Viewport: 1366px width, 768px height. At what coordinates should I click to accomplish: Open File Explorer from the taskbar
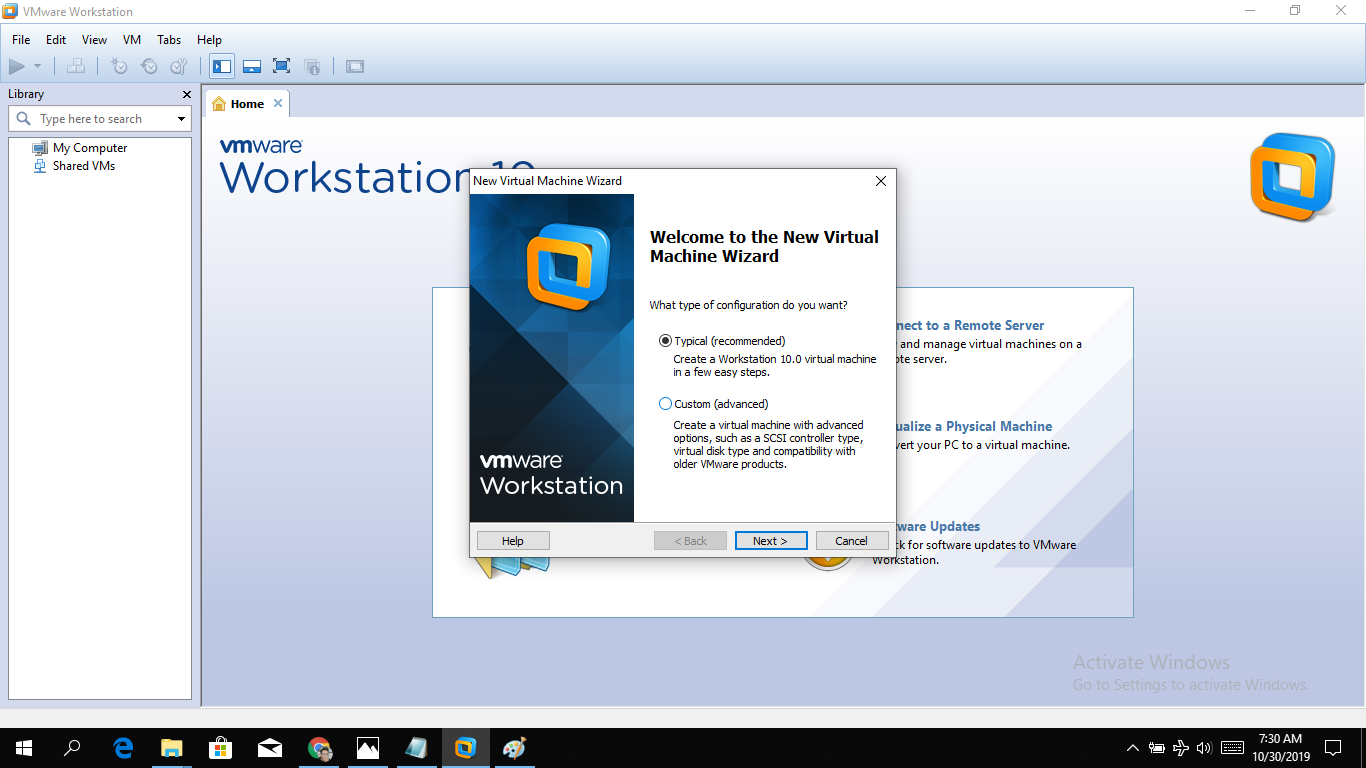tap(172, 748)
